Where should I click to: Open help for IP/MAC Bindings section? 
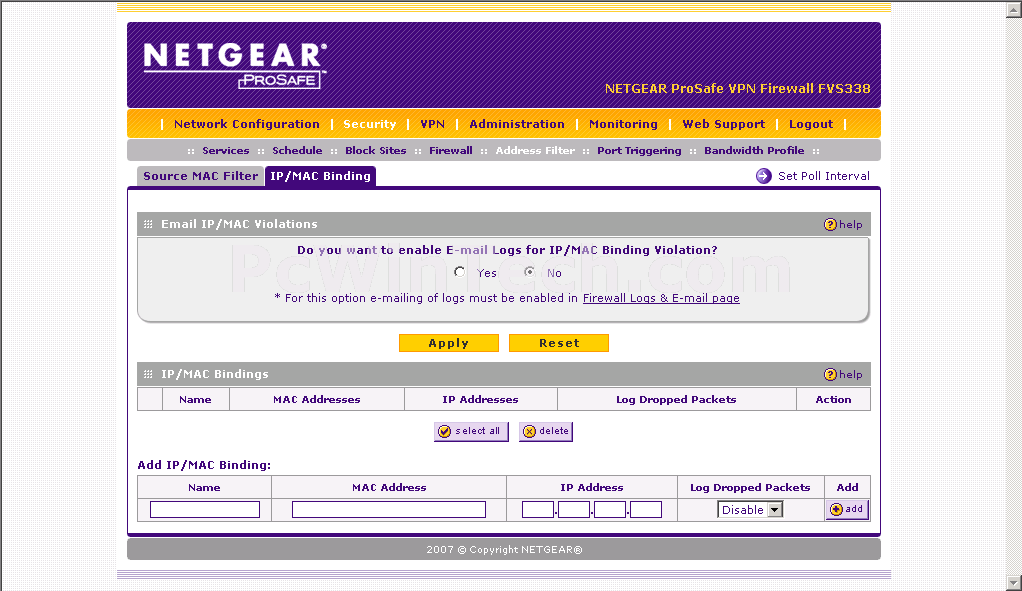pyautogui.click(x=843, y=374)
